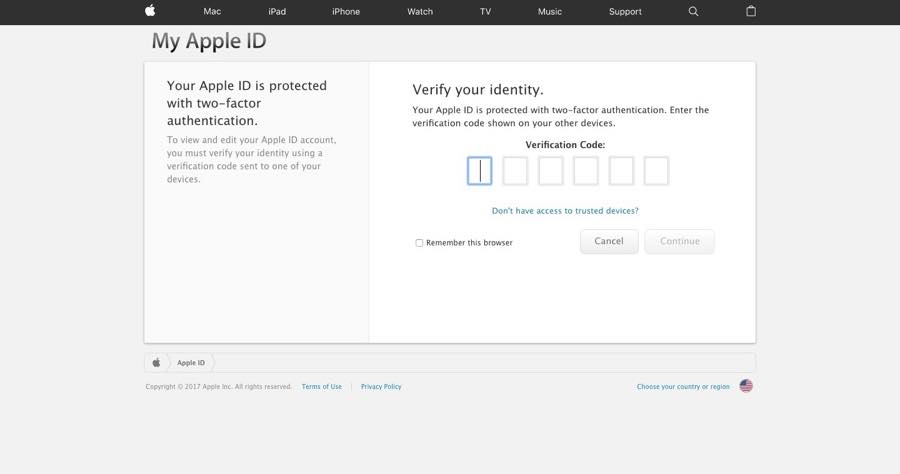
Task: Focus the third verification code box
Action: point(550,171)
